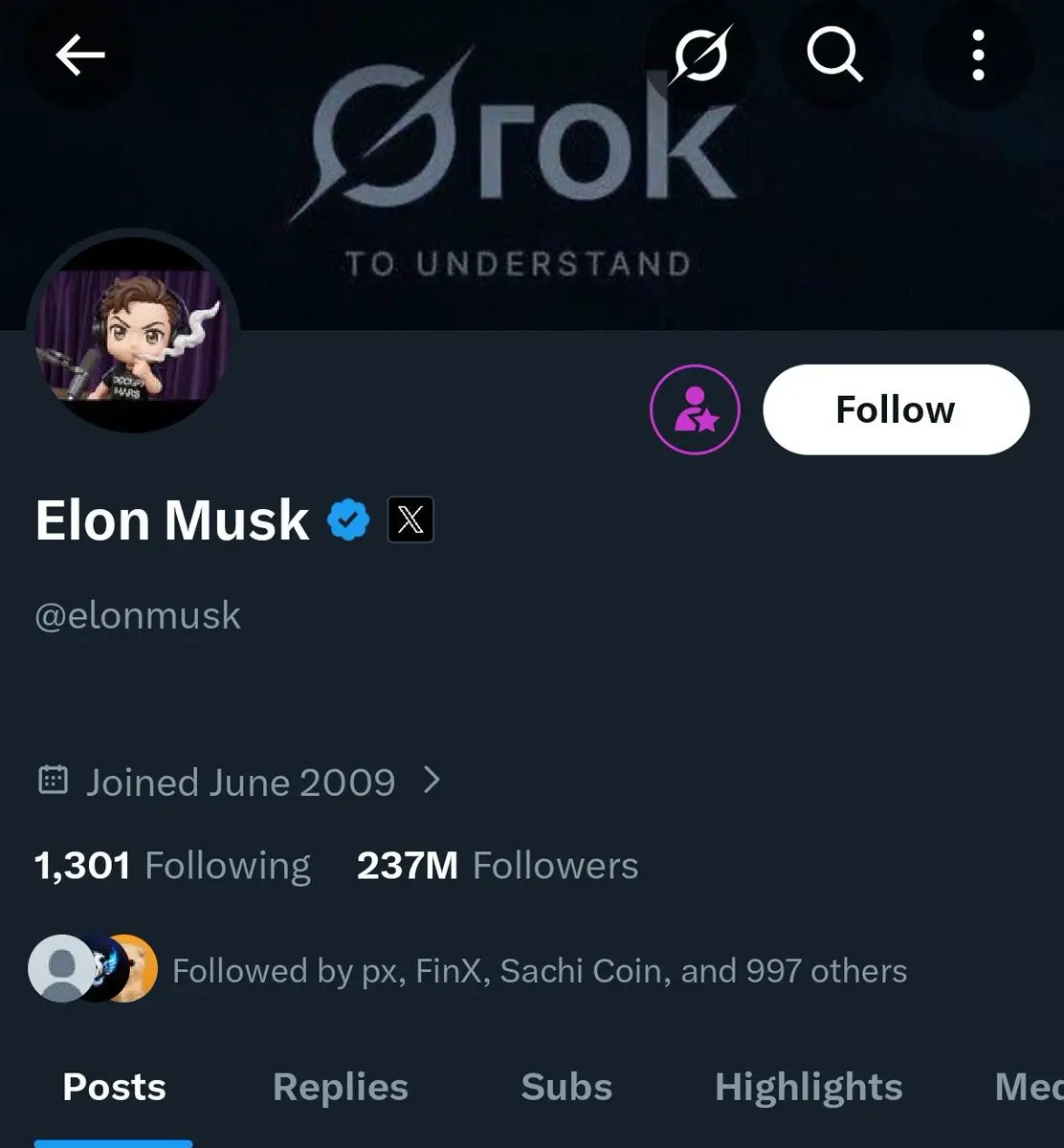Tap the back arrow icon

tap(79, 57)
